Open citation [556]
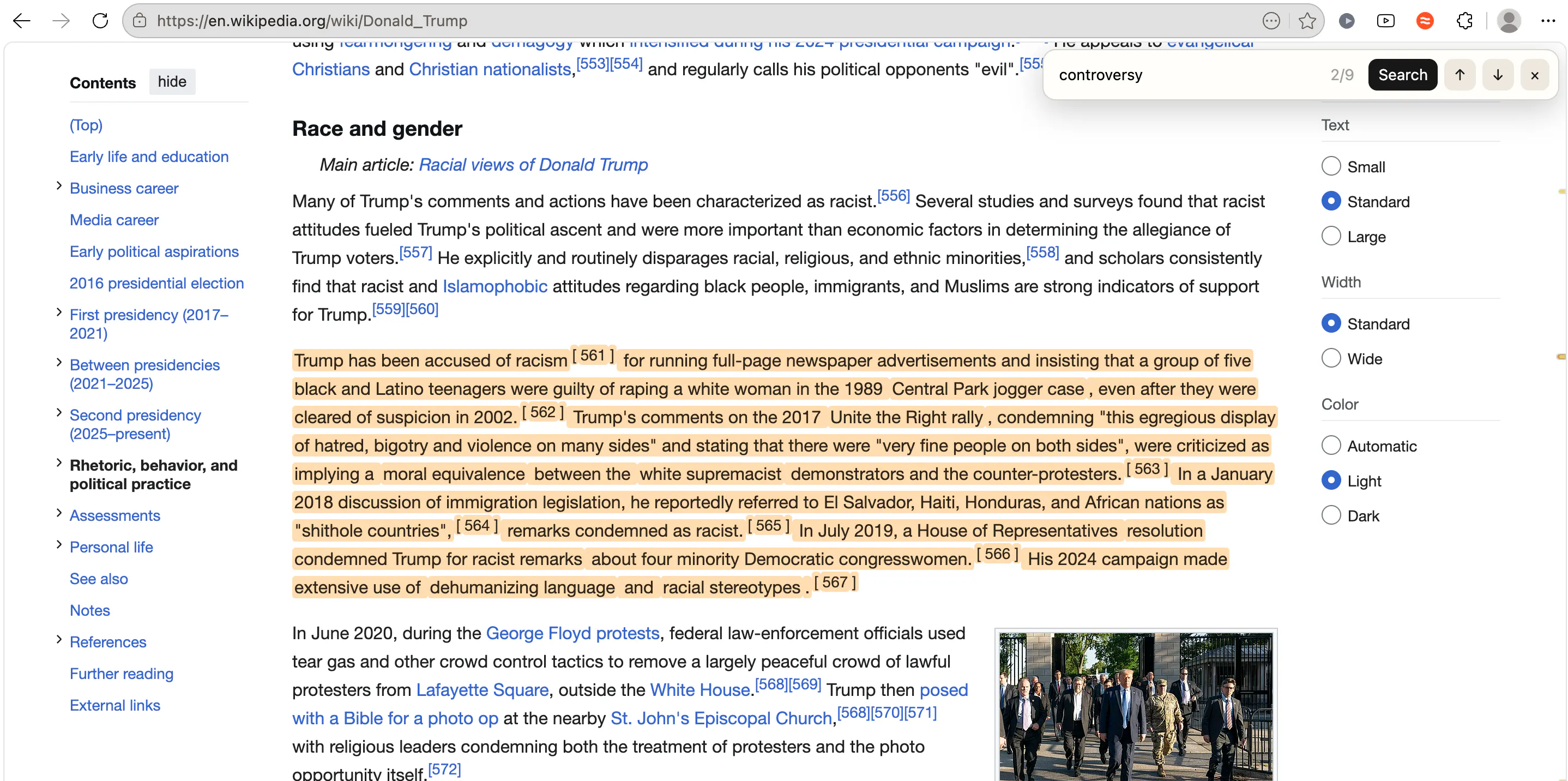This screenshot has height=781, width=1568. [x=894, y=195]
